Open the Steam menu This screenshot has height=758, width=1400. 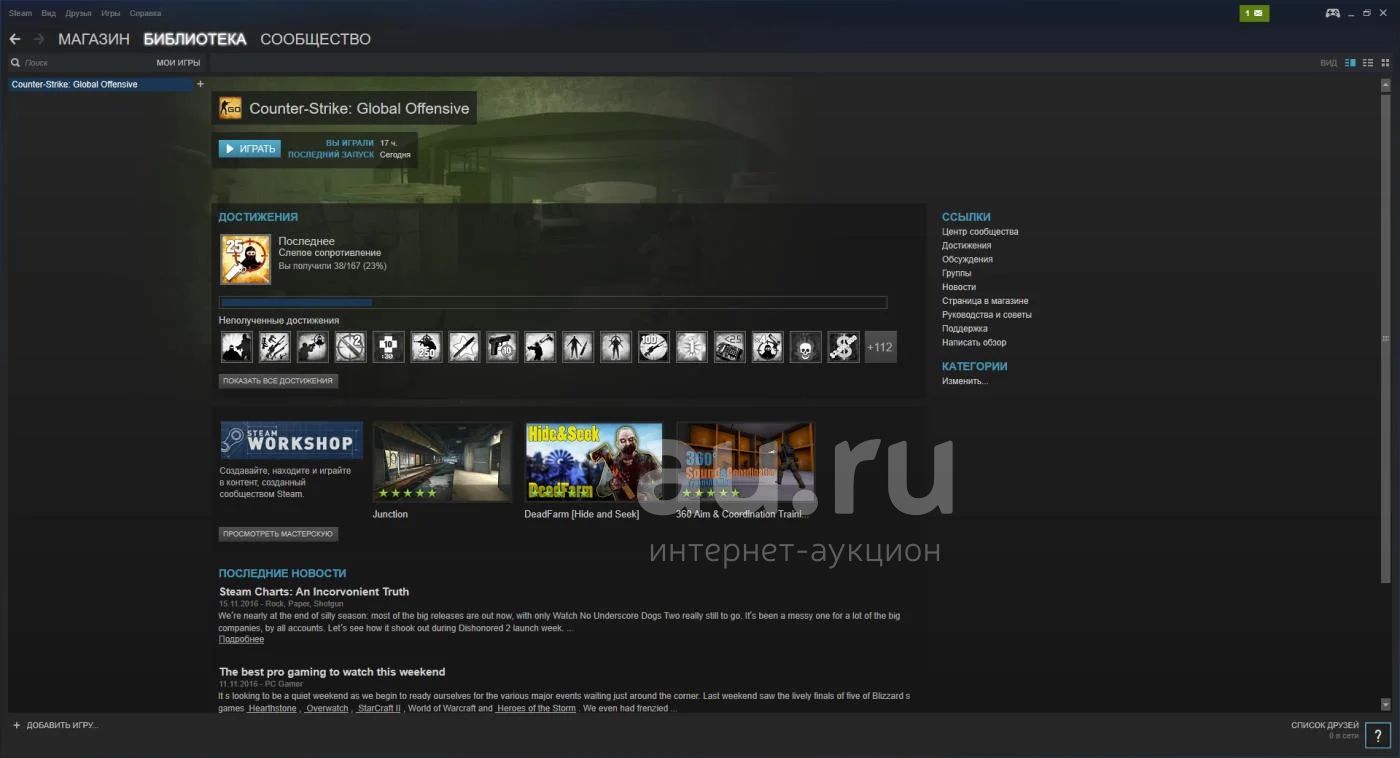coord(20,13)
